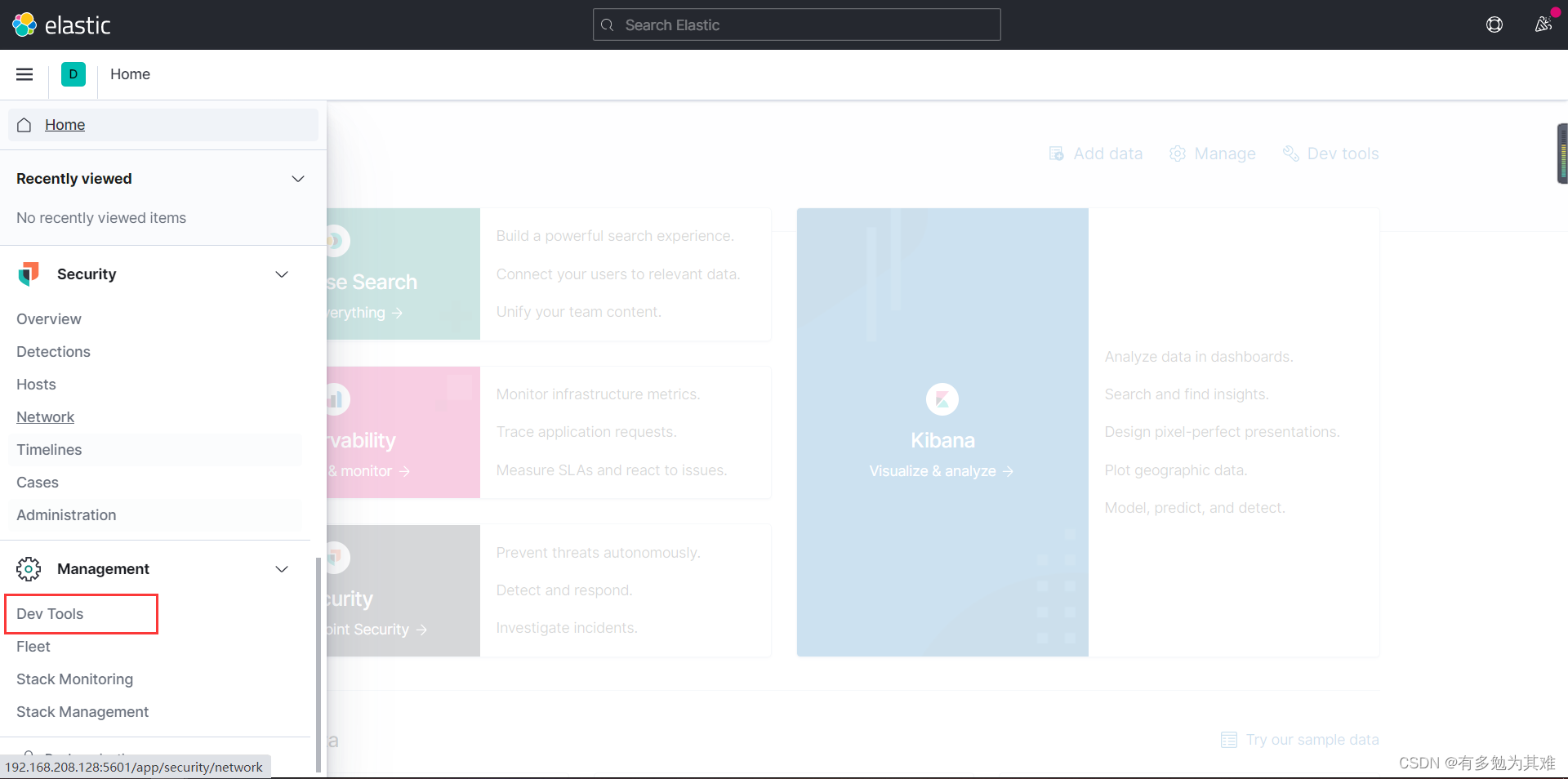The width and height of the screenshot is (1568, 779).
Task: Click 'Plot geographic data.' text
Action: click(1176, 470)
